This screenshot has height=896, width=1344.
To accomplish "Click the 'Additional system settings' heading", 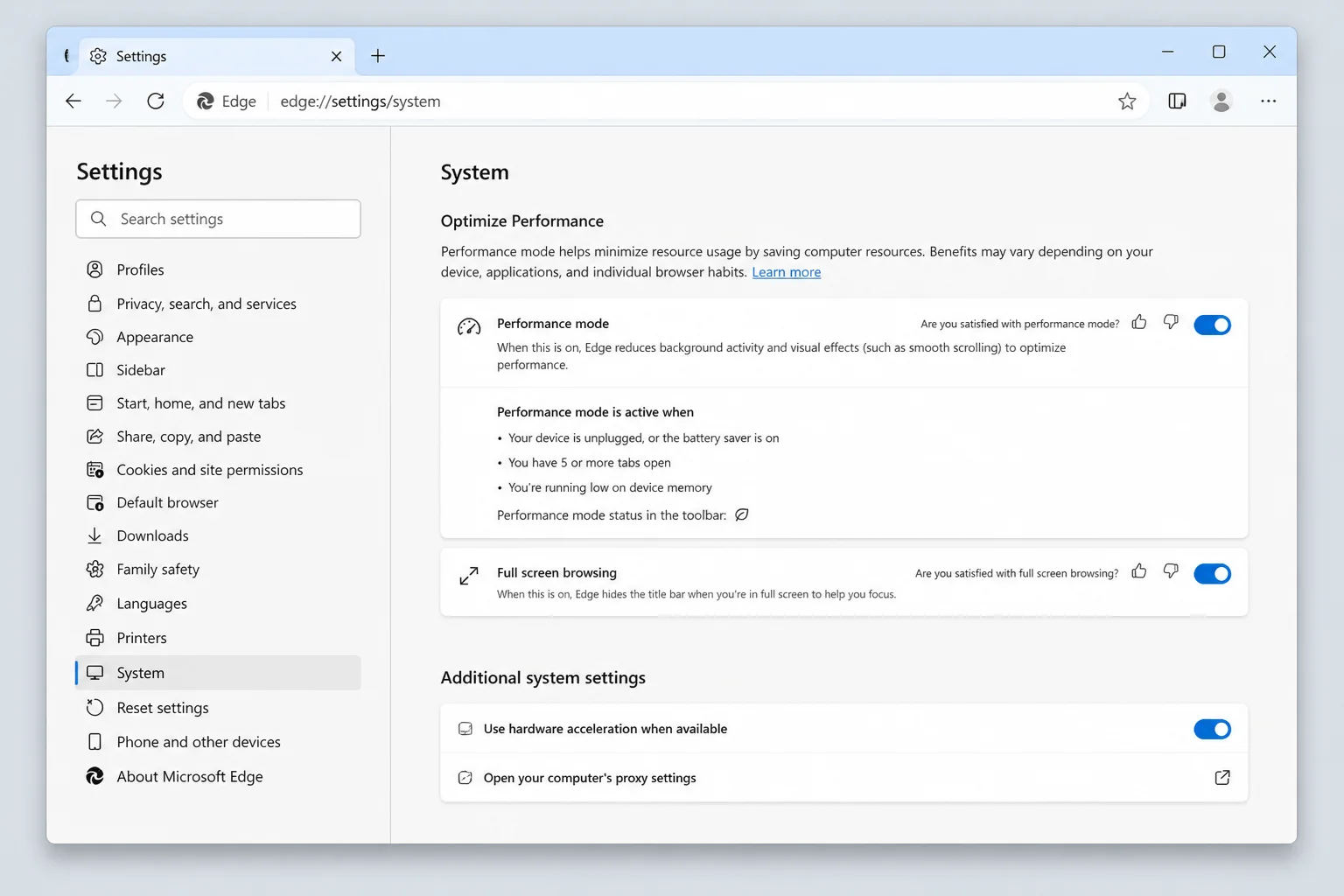I will (x=543, y=678).
